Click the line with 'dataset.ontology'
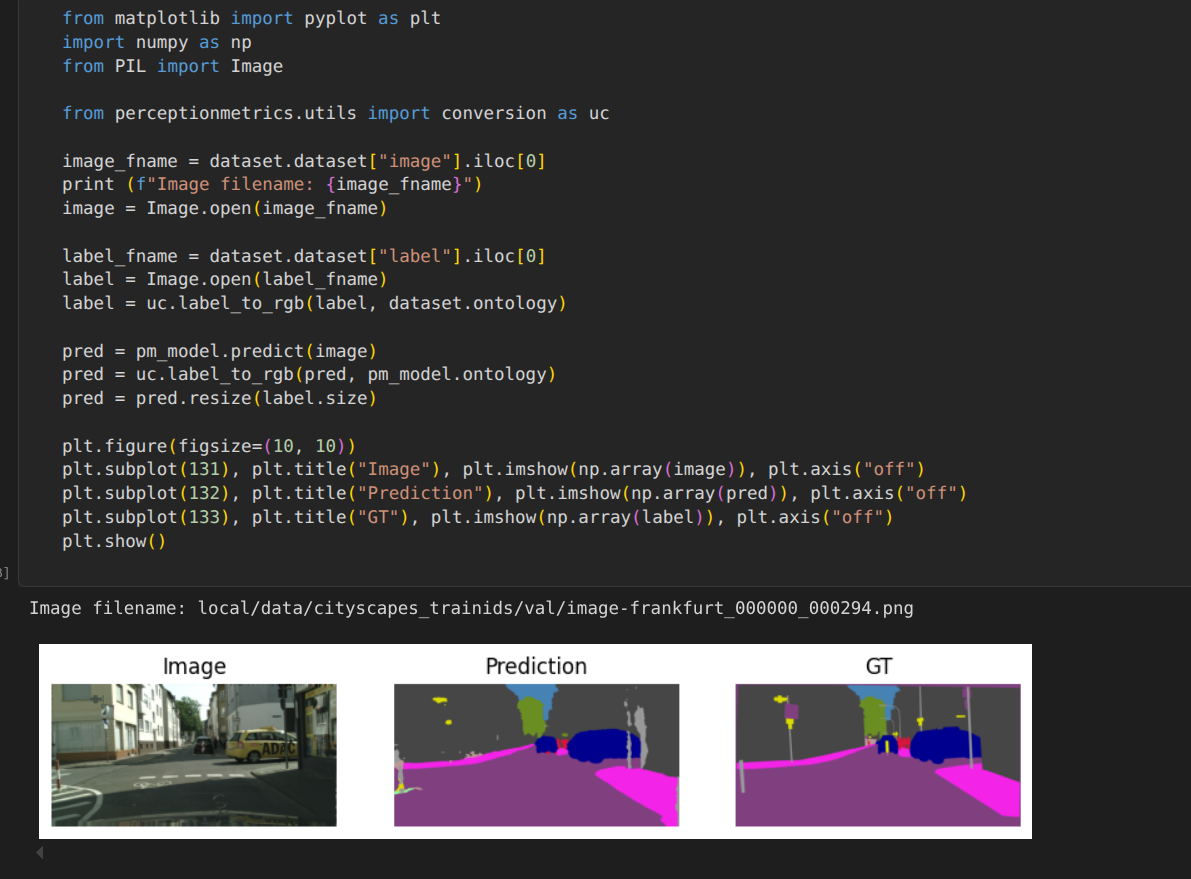Viewport: 1191px width, 879px height. click(x=314, y=303)
